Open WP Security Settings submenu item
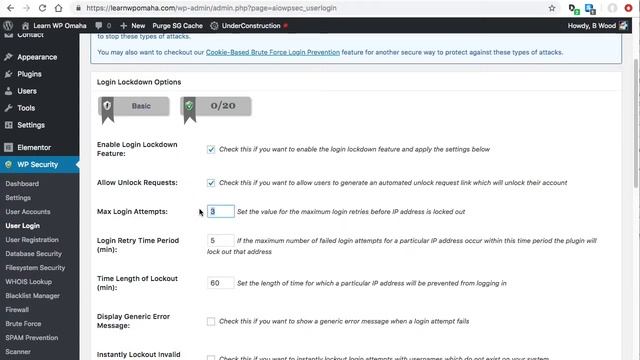The image size is (640, 360). click(x=18, y=198)
